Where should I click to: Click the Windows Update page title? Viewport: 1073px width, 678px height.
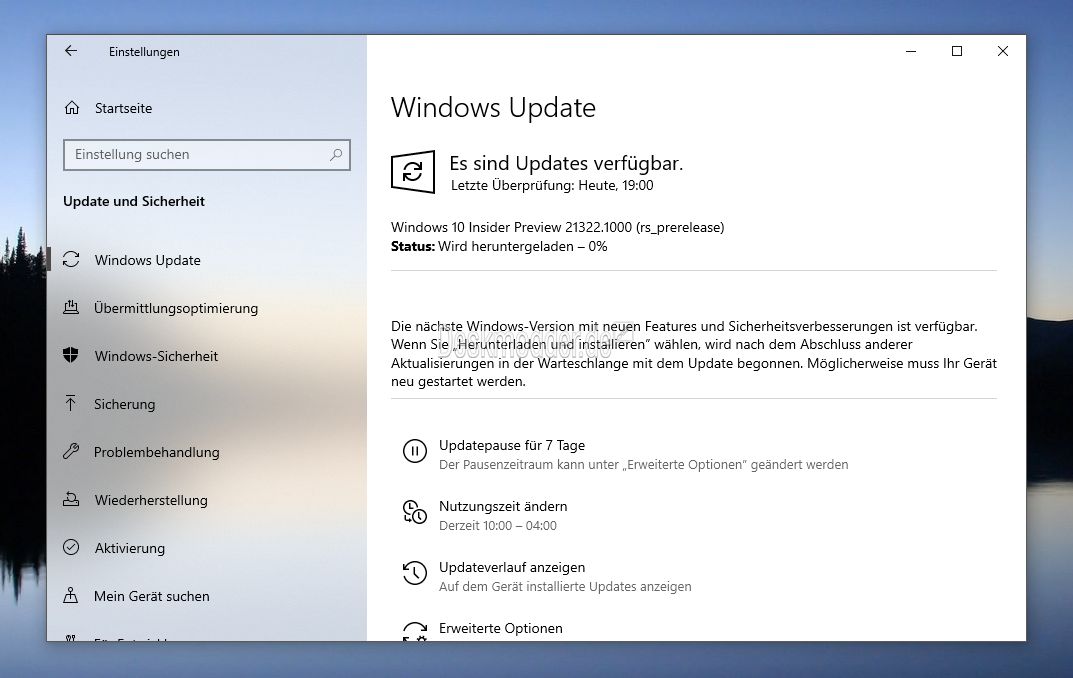point(493,108)
